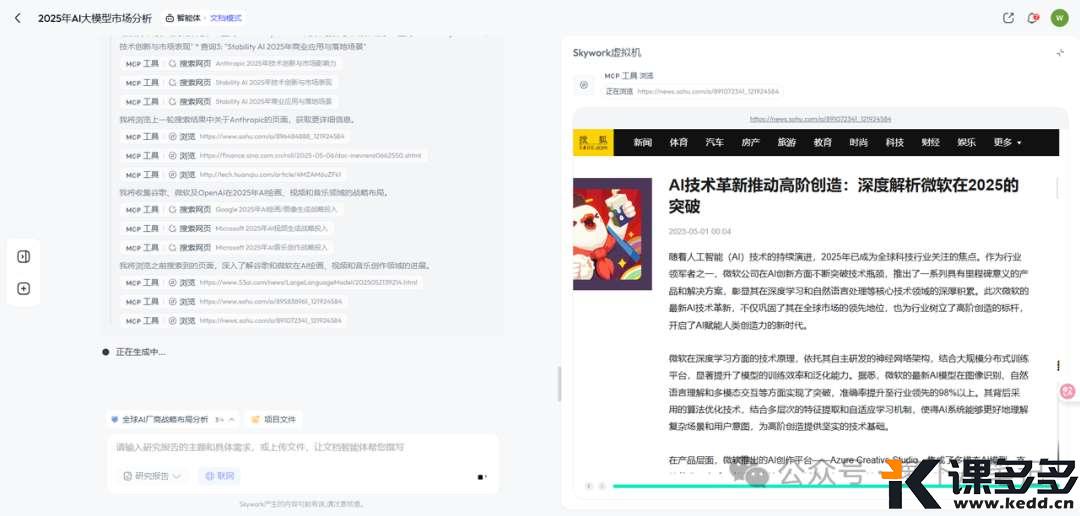Click the article title about 微软在2025的突破
1080x516 pixels.
(x=844, y=195)
